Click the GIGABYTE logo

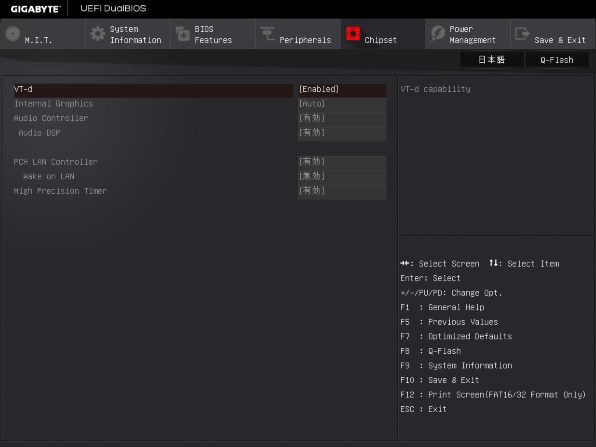(x=35, y=9)
